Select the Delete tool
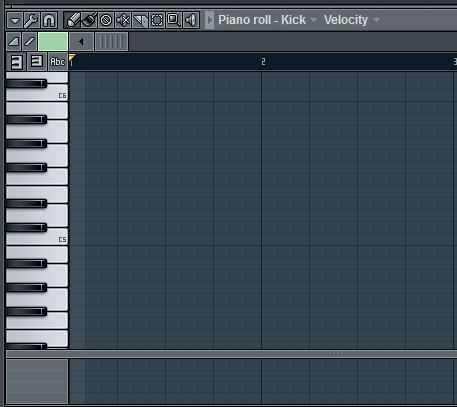The width and height of the screenshot is (457, 407). tap(106, 21)
